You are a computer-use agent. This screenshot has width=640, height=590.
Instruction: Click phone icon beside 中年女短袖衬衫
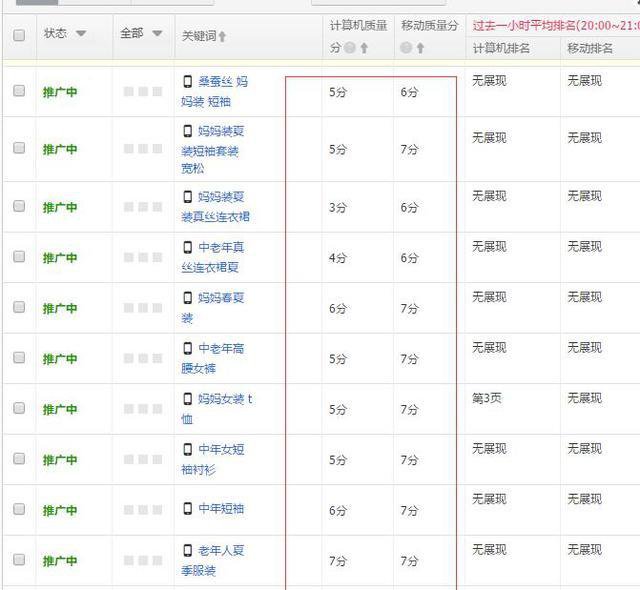187,450
